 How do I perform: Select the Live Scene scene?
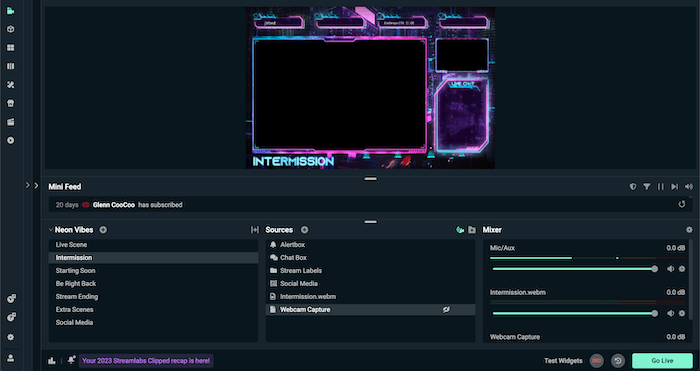click(153, 245)
